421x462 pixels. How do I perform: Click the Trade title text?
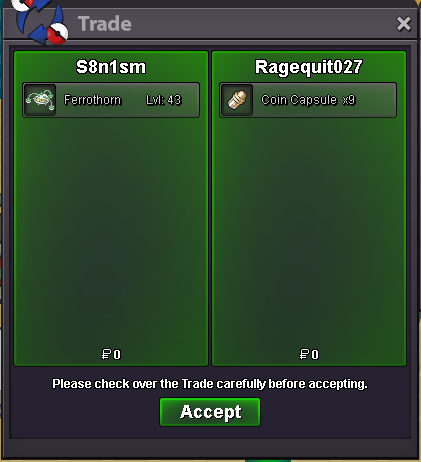click(x=105, y=24)
